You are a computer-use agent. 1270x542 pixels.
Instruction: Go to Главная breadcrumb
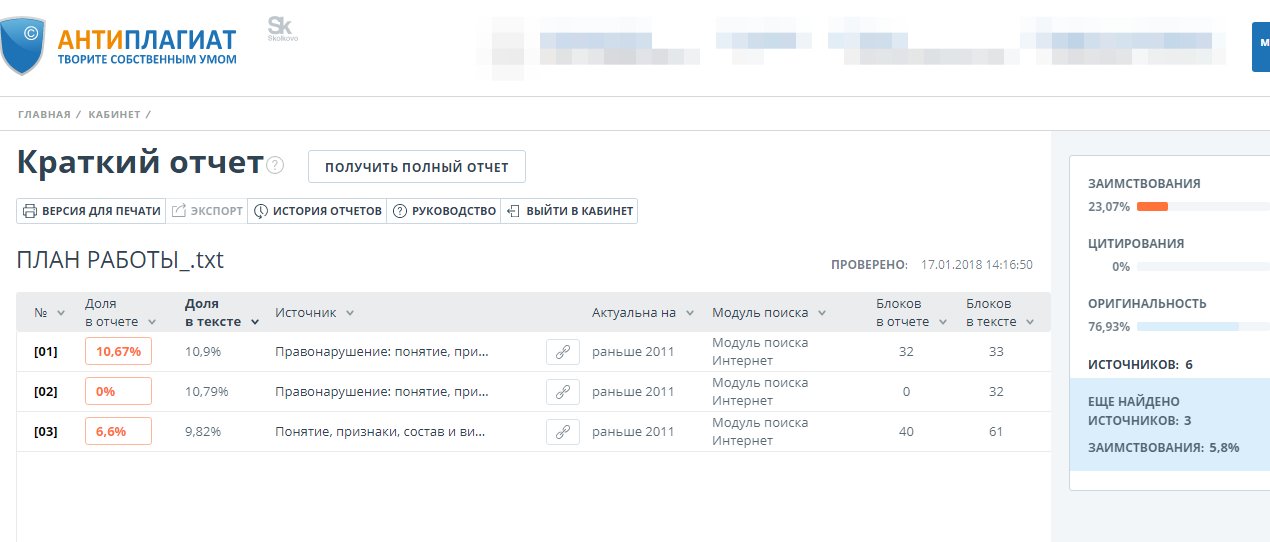pyautogui.click(x=44, y=115)
